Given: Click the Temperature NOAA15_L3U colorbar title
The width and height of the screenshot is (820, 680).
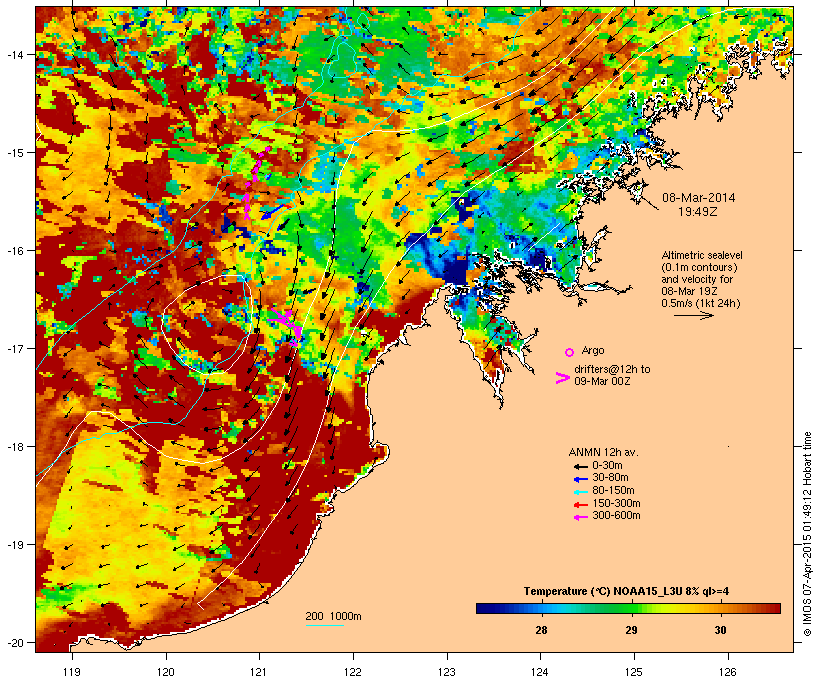Looking at the screenshot, I should click(x=627, y=592).
